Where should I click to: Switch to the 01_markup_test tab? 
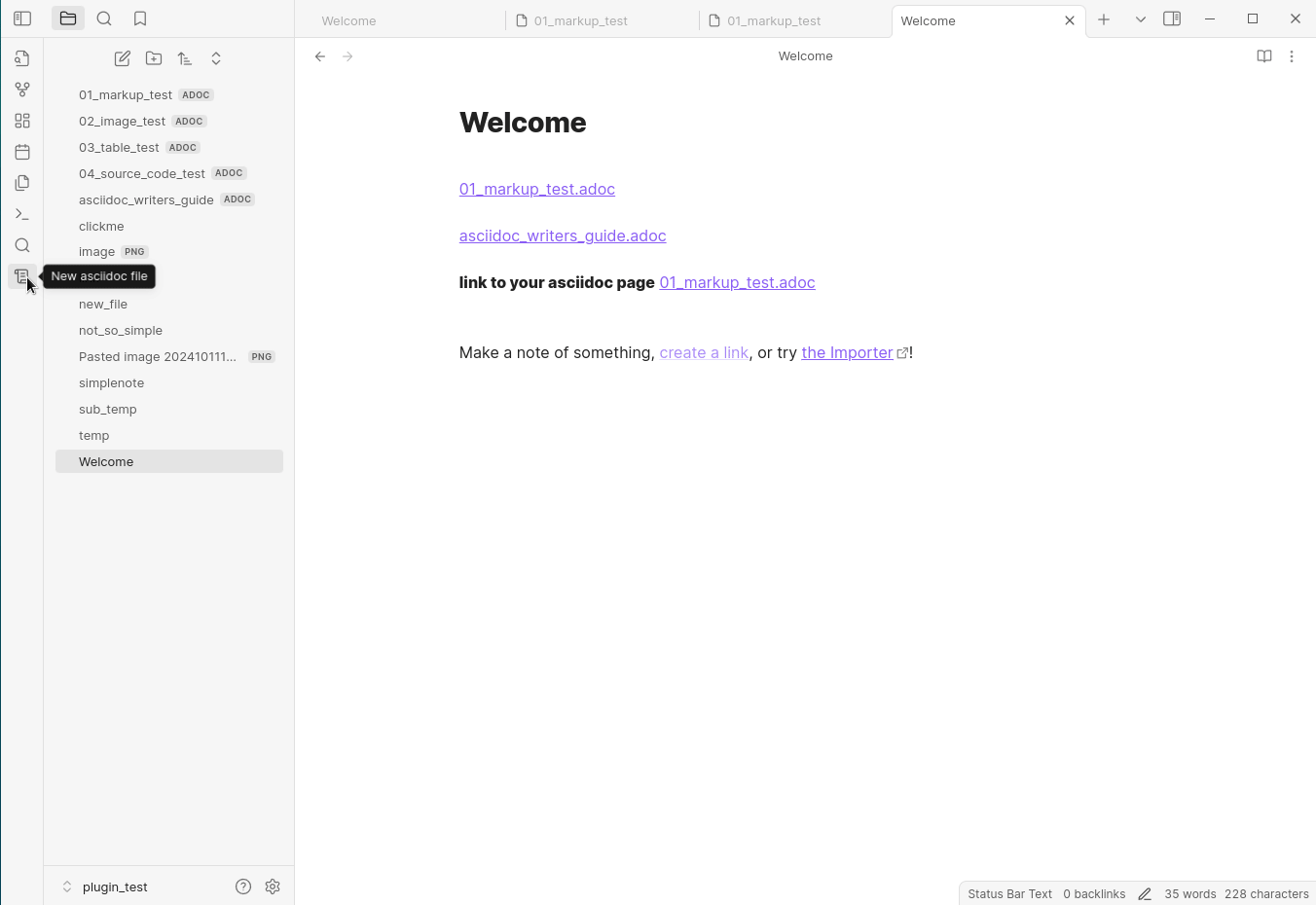pos(581,19)
